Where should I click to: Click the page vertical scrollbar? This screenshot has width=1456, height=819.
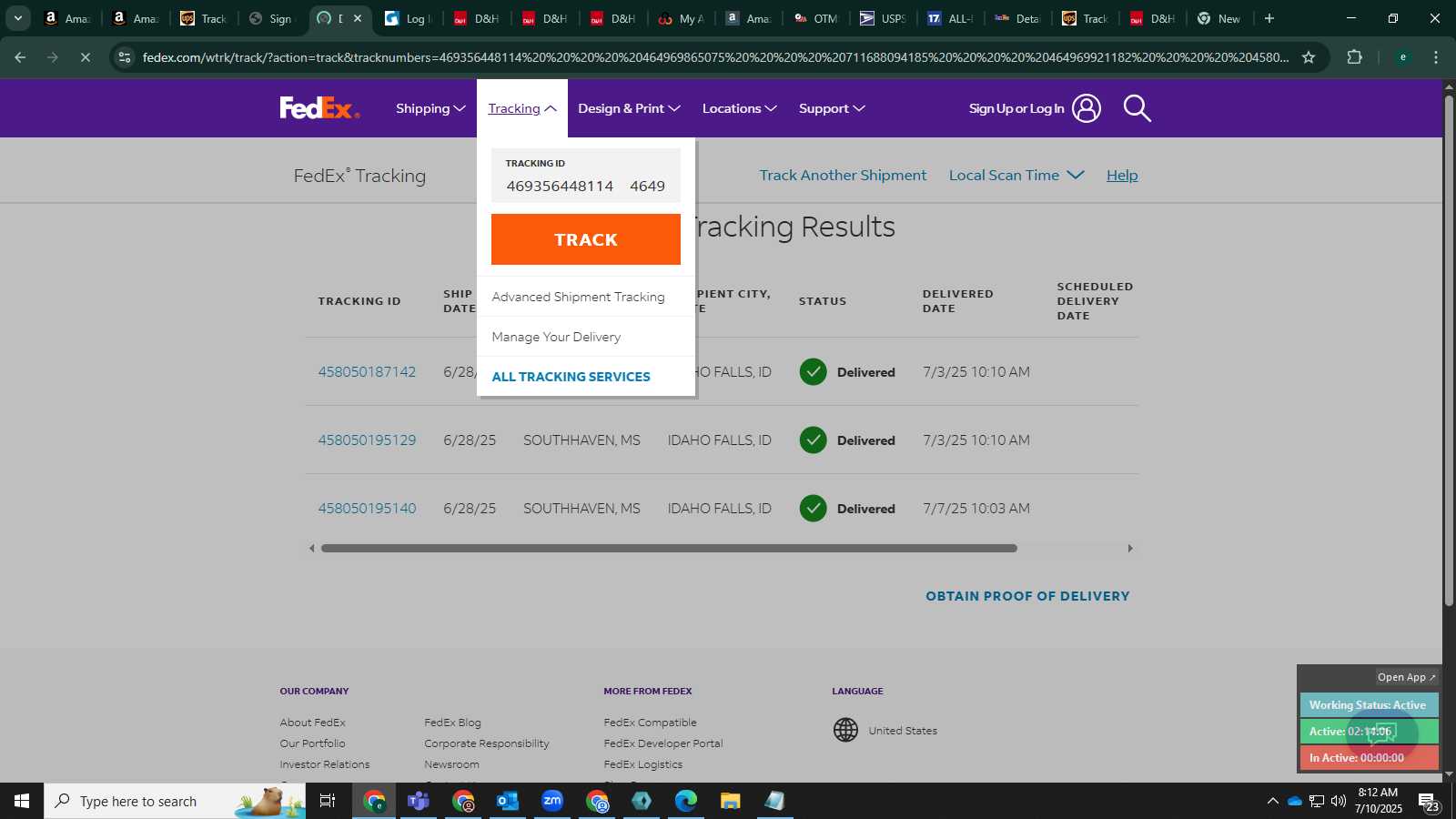(x=1449, y=350)
